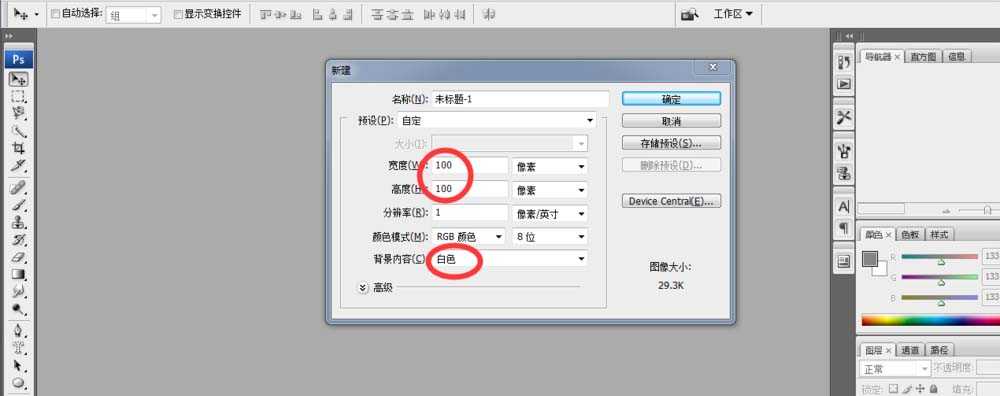Screen dimensions: 1000x396
Task: Open the Character panel icon
Action: point(844,207)
